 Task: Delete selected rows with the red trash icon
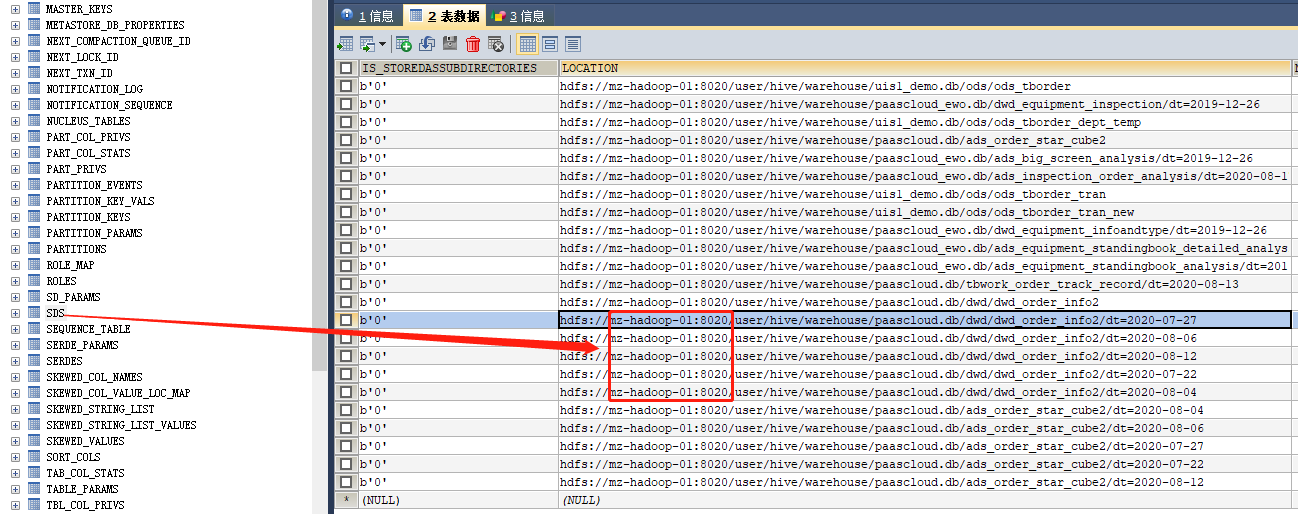click(x=473, y=44)
